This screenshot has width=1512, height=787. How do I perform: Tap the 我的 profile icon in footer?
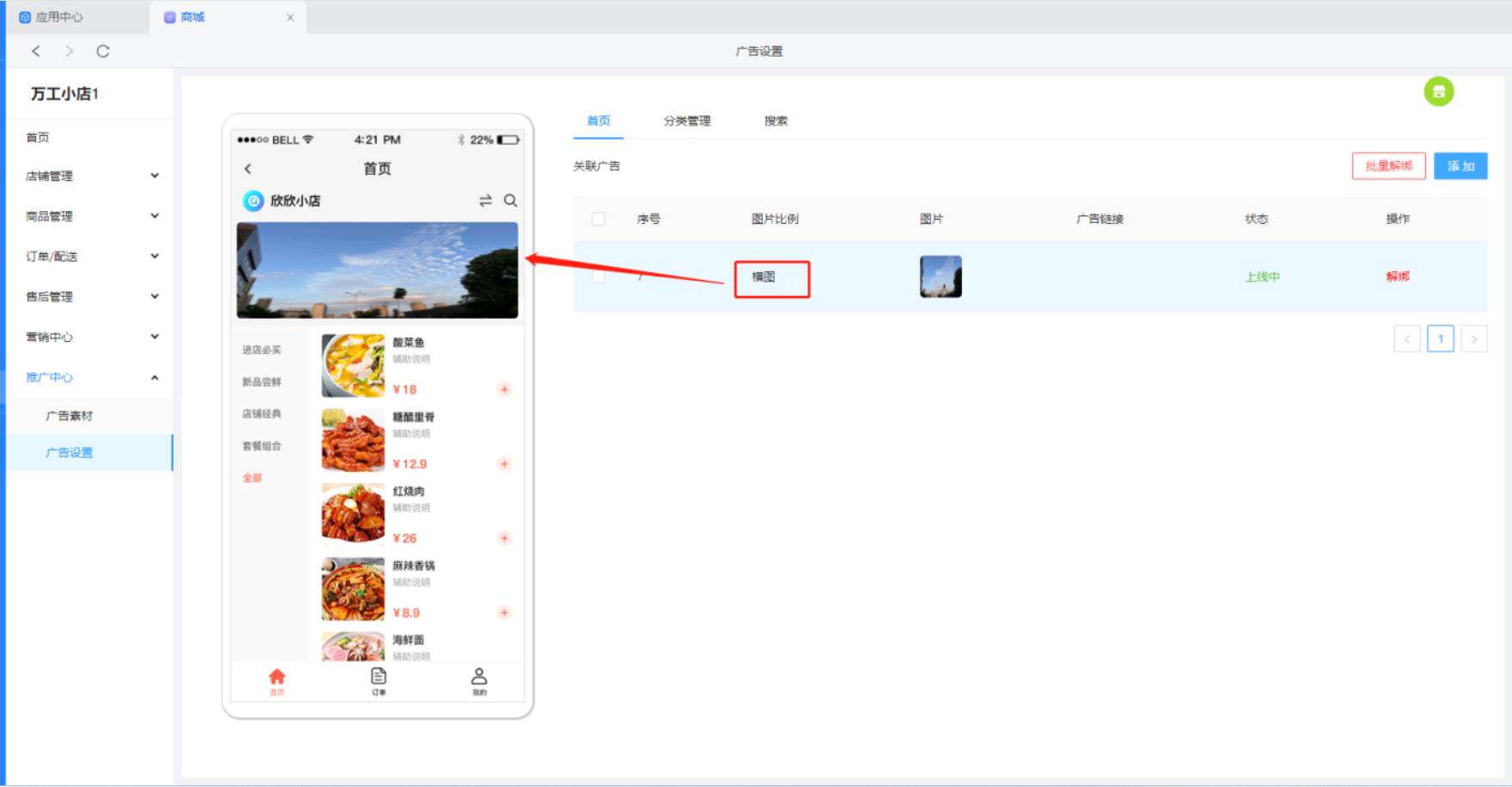[479, 679]
